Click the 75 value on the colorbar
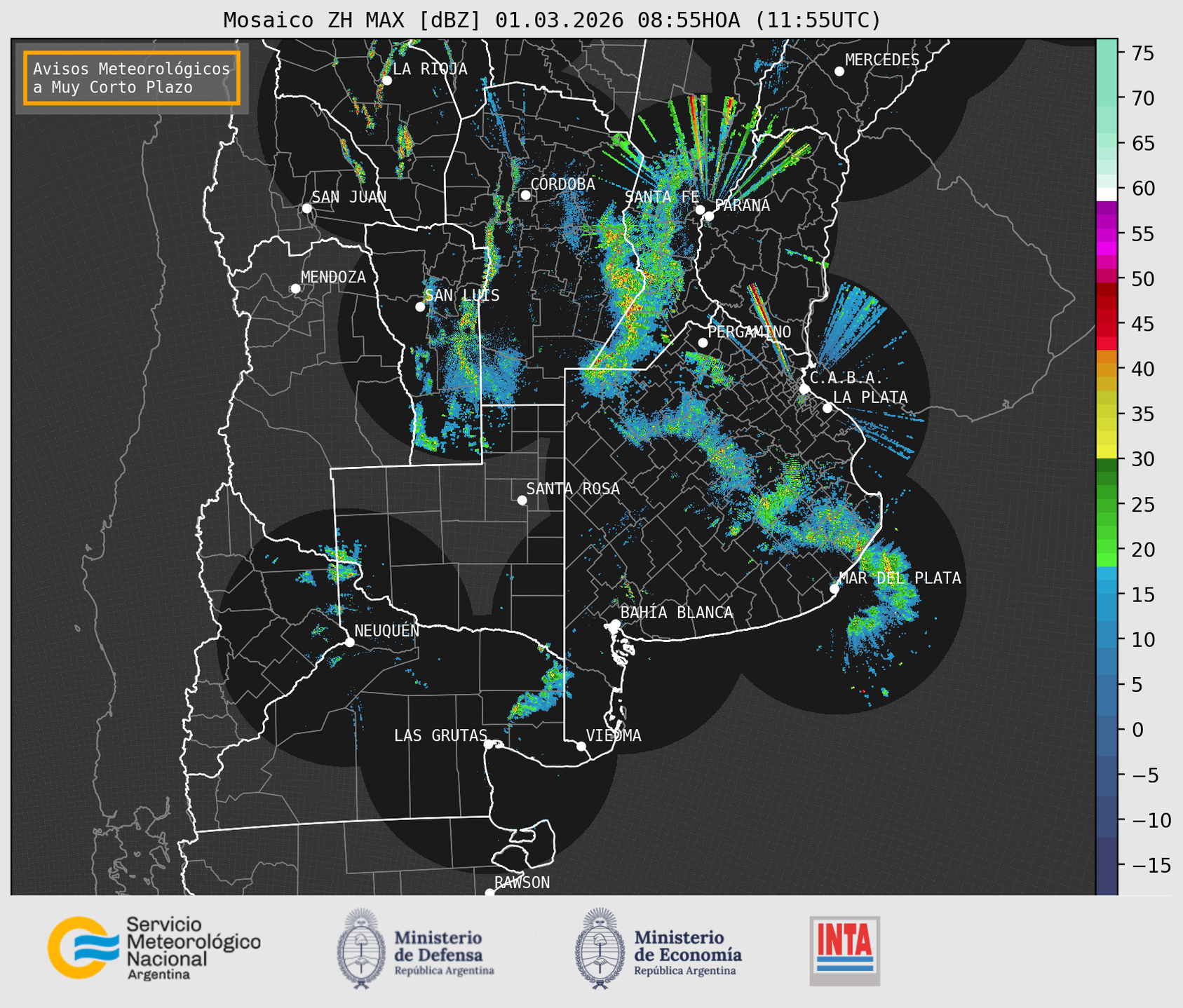 tap(1142, 53)
